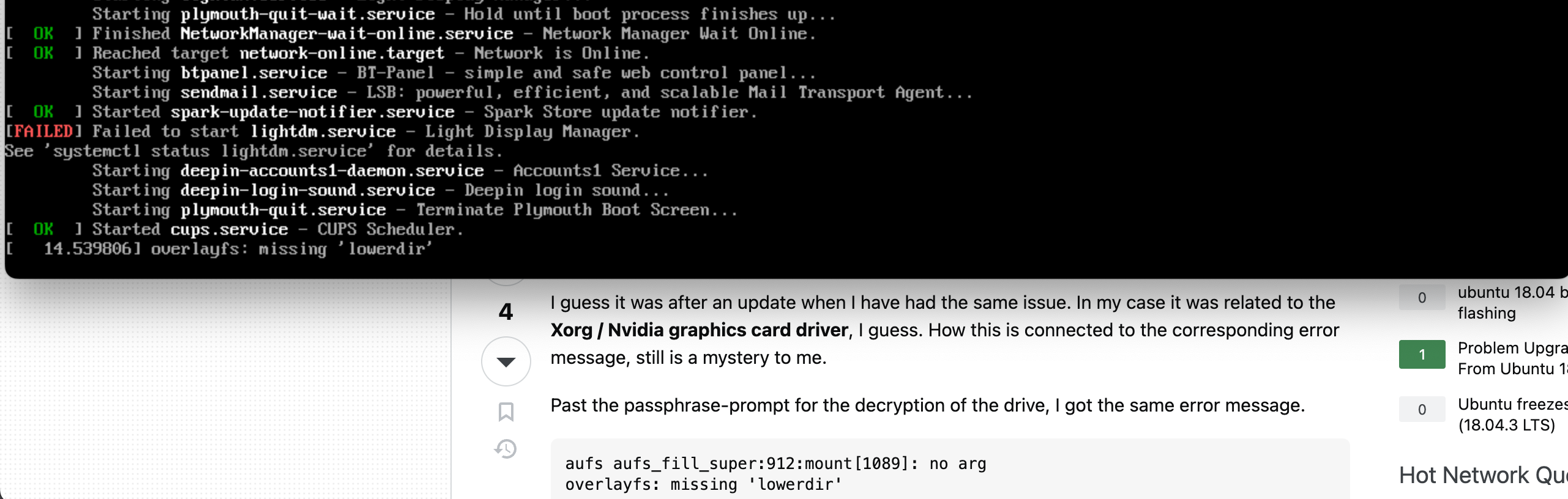Open the 'Problem Upgra...' related question
This screenshot has height=499, width=1568.
point(1512,358)
